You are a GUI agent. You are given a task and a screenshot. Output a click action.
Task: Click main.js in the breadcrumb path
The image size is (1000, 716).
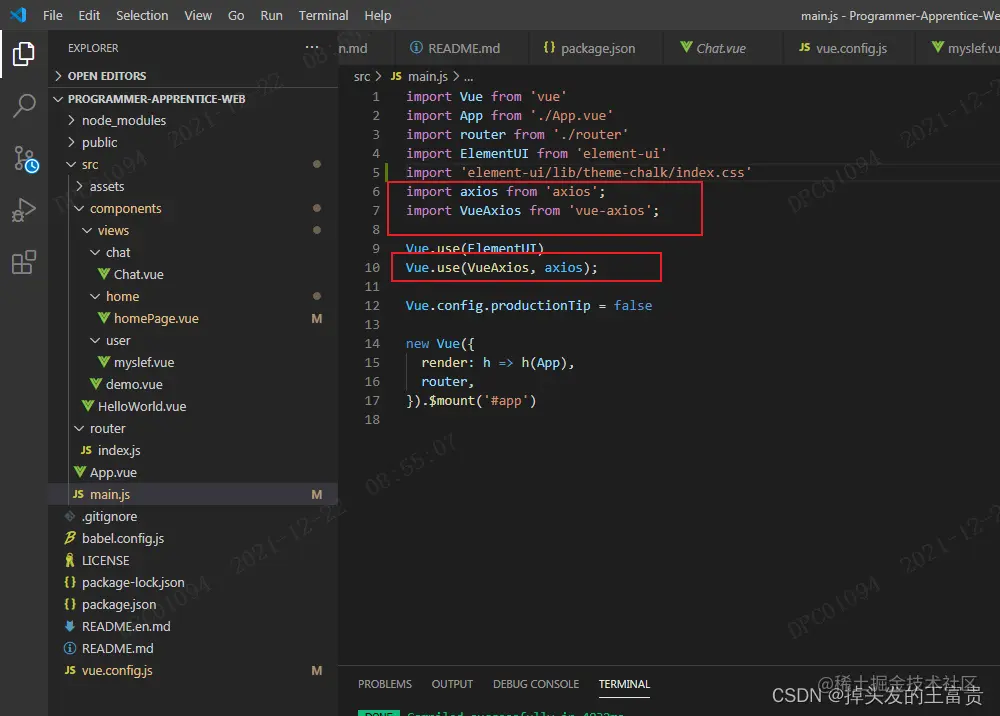pos(427,77)
